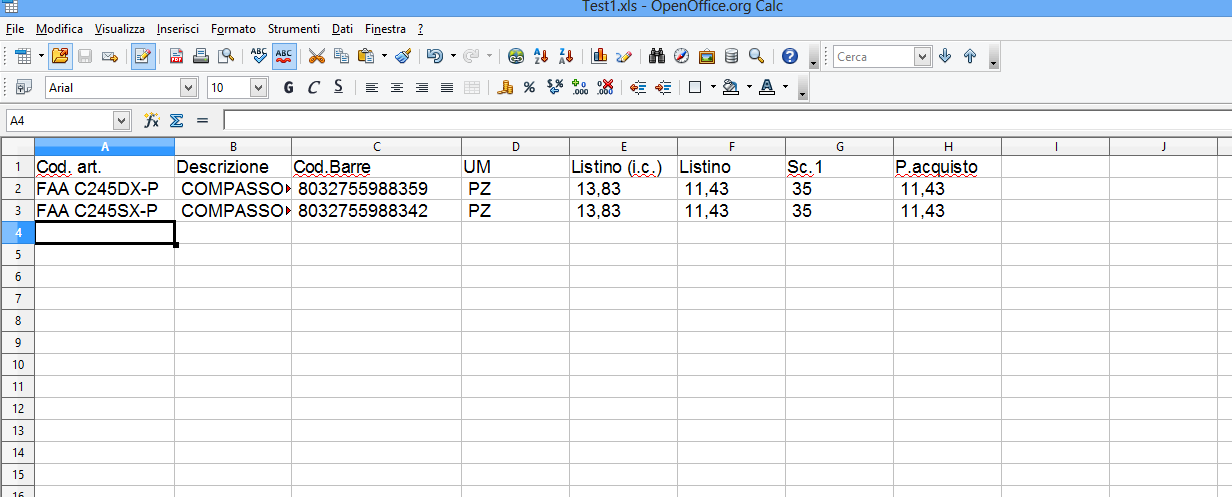The height and width of the screenshot is (497, 1232).
Task: Sort descending Z to A
Action: pyautogui.click(x=566, y=57)
